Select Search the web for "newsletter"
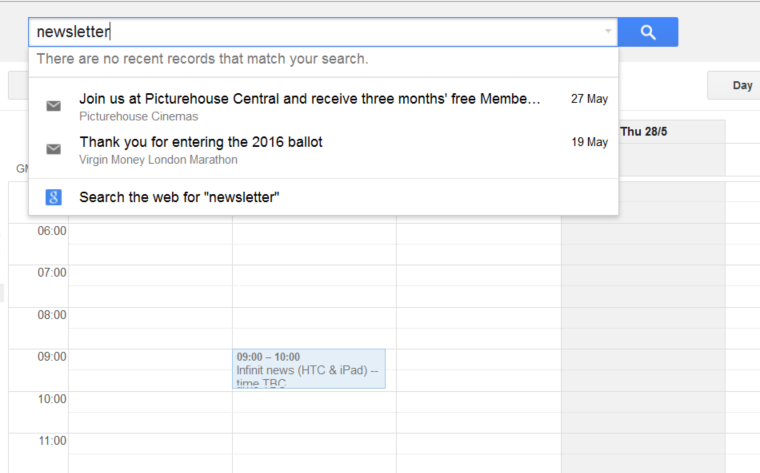 (323, 197)
